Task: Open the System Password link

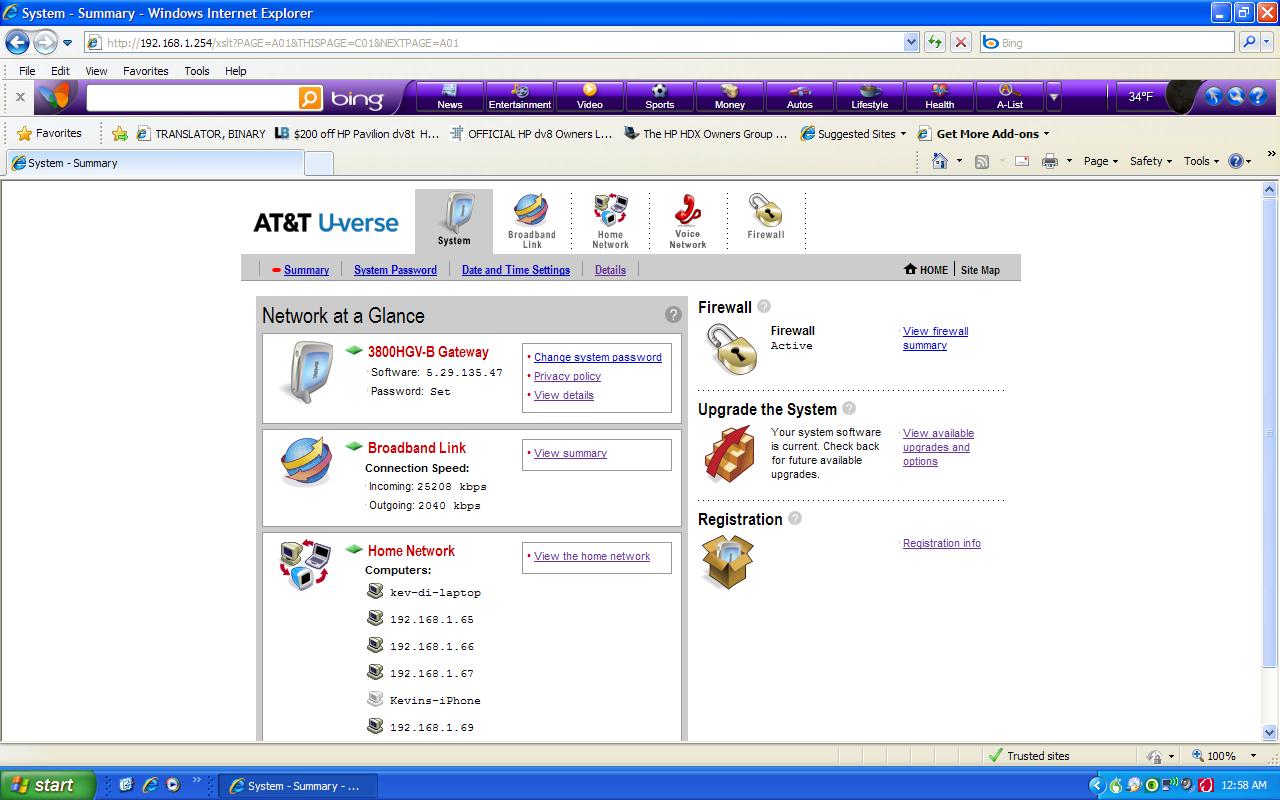Action: (x=395, y=270)
